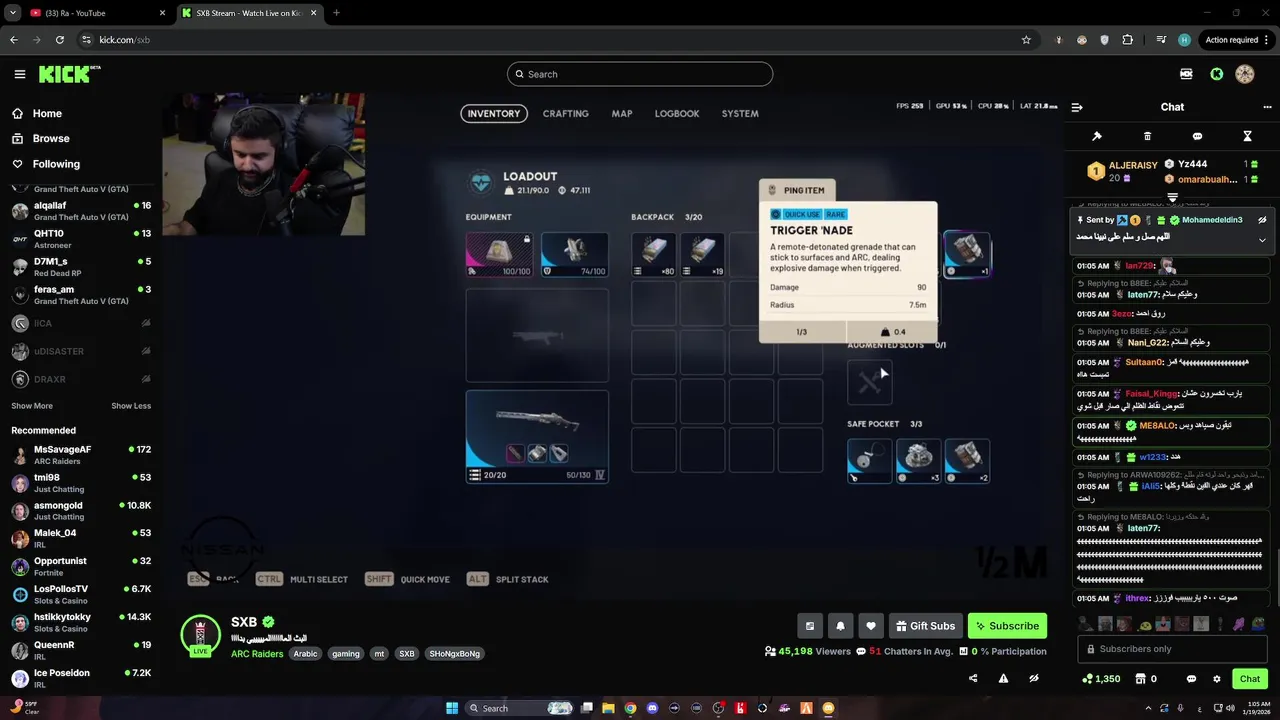Reload the page with refresh icon
1280x720 pixels.
(x=60, y=40)
